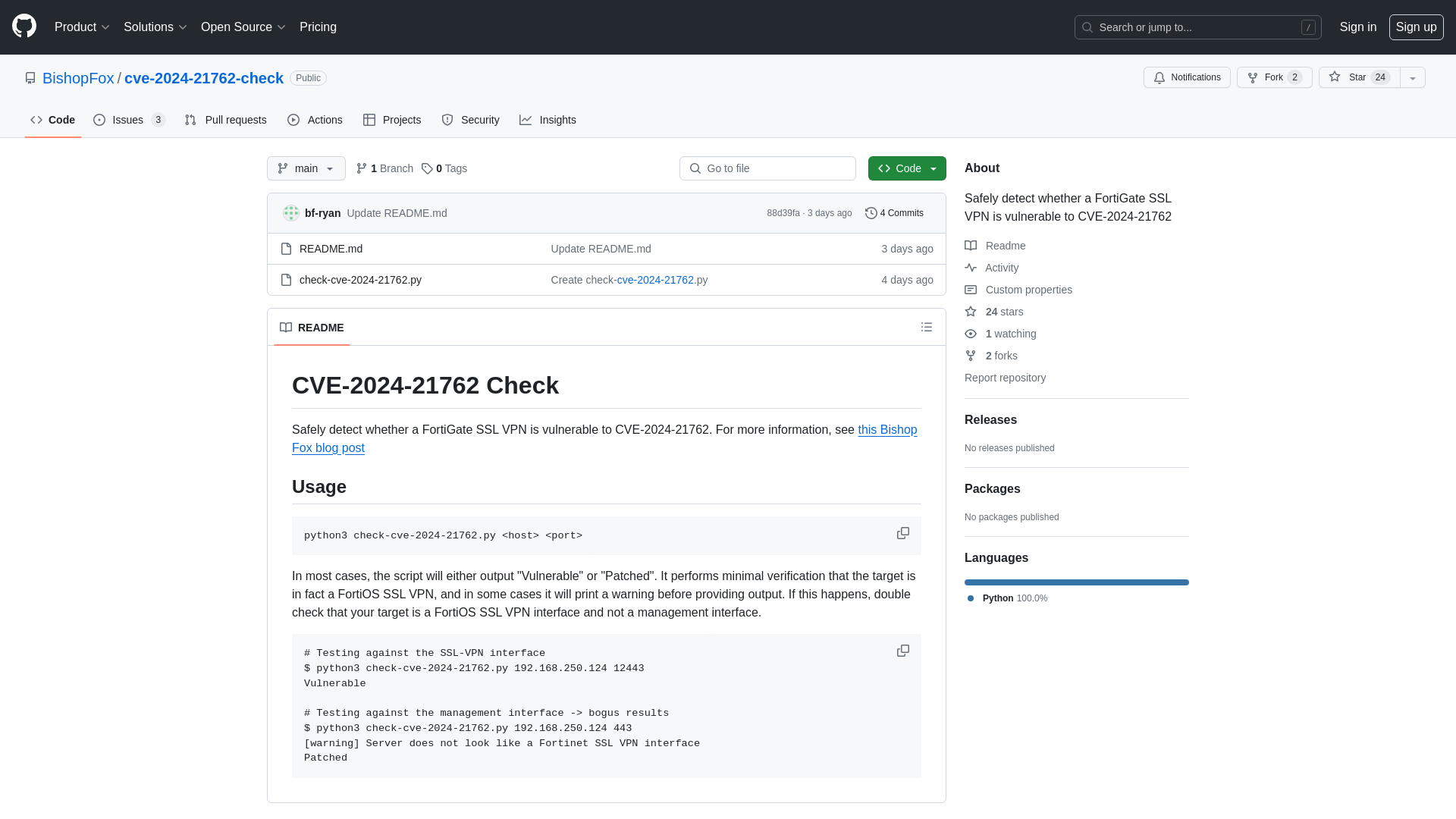Click the star icon on the Star button
Image resolution: width=1456 pixels, height=819 pixels.
click(1335, 77)
